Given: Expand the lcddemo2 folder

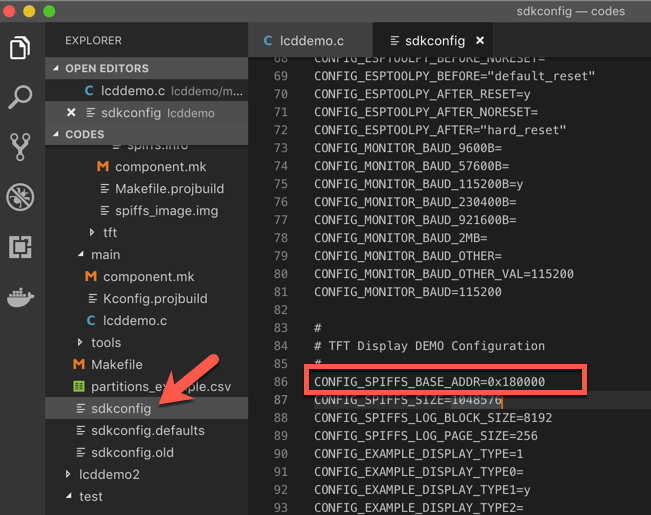Looking at the screenshot, I should point(68,474).
